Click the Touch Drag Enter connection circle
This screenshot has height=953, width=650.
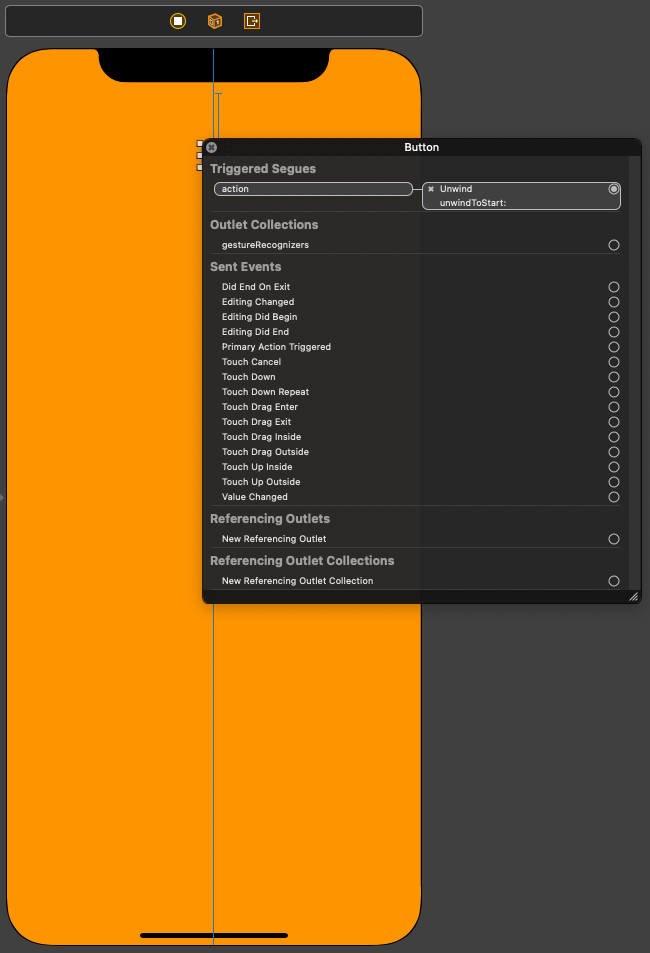pyautogui.click(x=614, y=407)
